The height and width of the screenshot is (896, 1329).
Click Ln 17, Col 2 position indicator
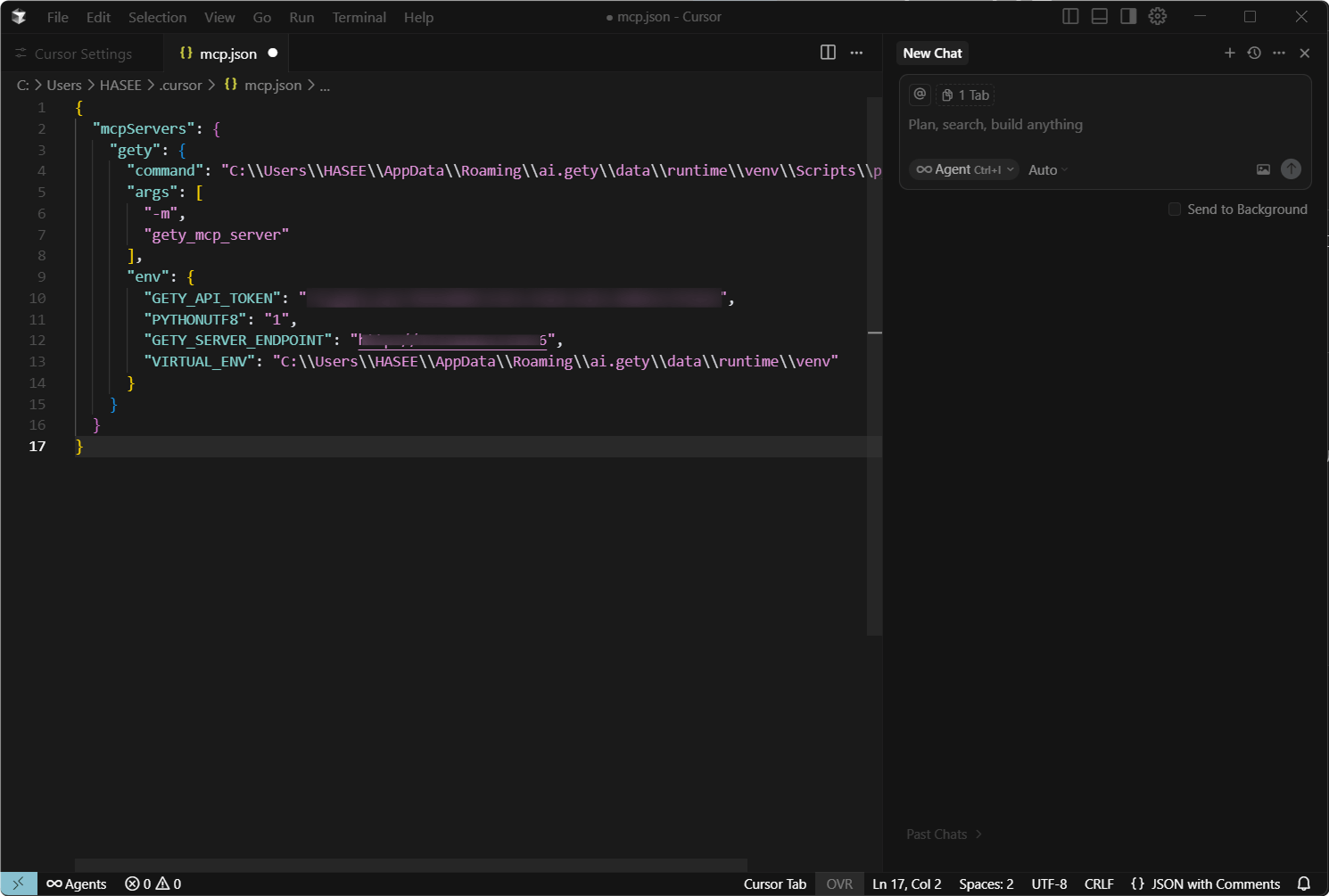[907, 884]
